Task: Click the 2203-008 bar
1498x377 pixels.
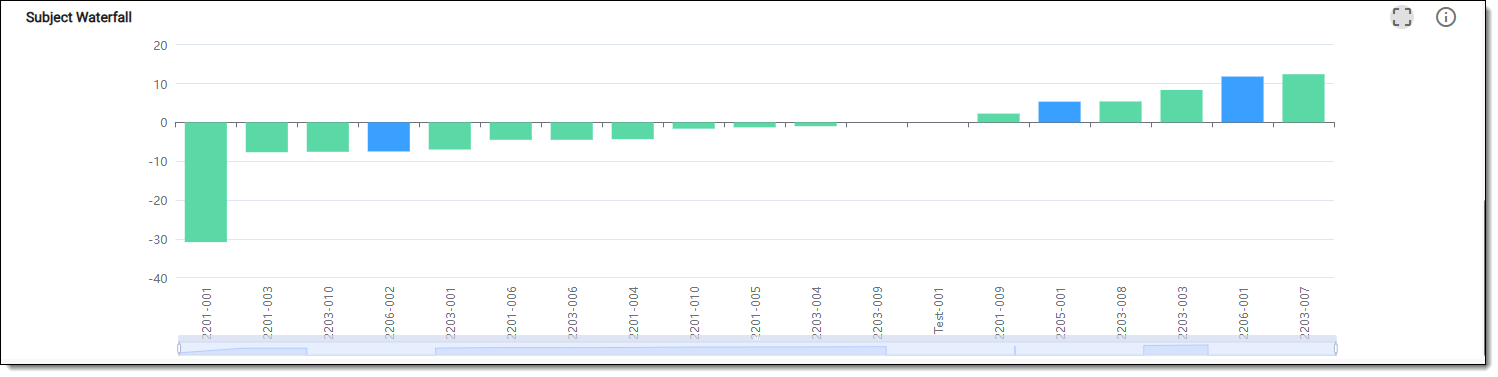Action: [1120, 112]
